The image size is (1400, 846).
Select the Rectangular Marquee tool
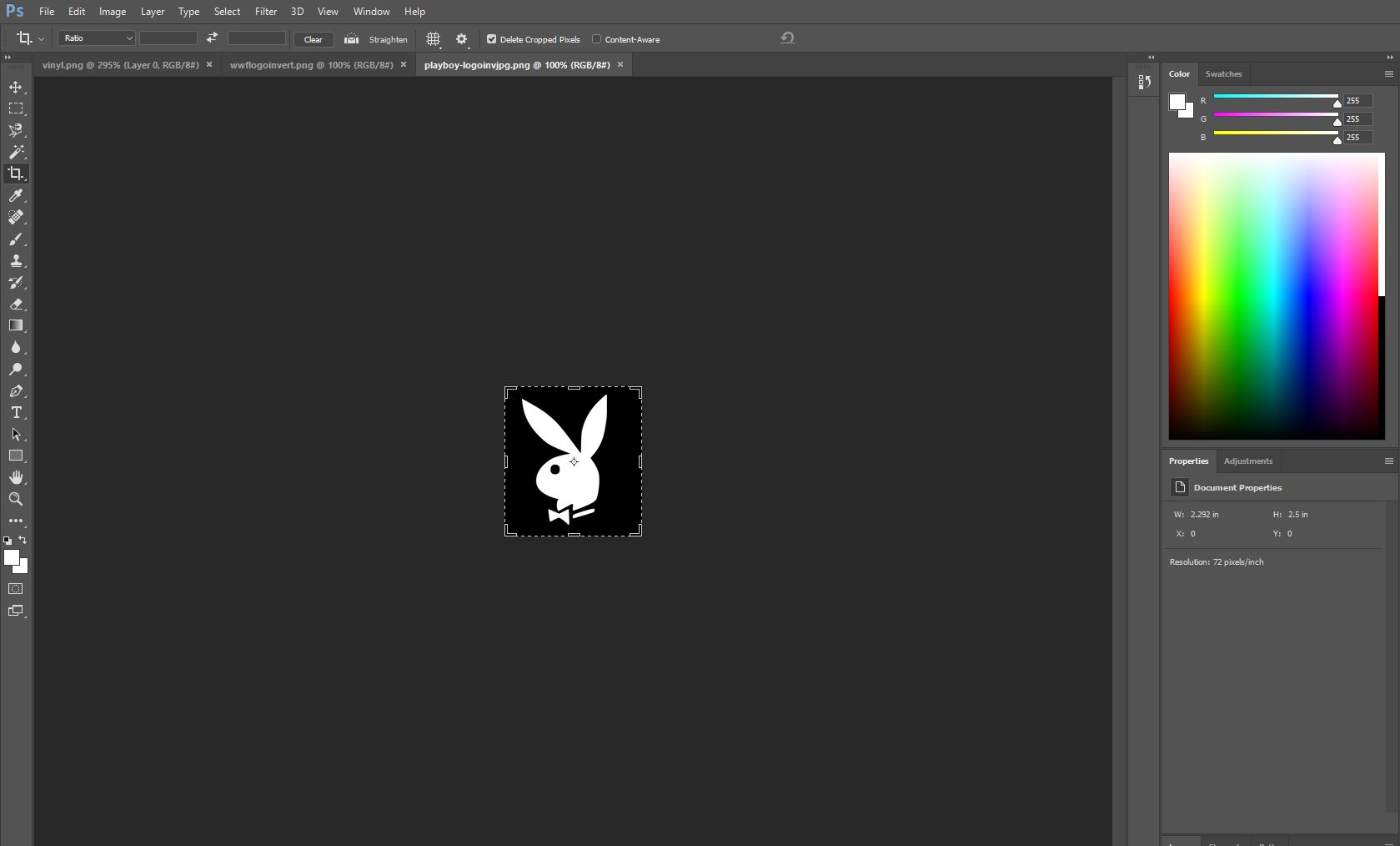tap(16, 108)
